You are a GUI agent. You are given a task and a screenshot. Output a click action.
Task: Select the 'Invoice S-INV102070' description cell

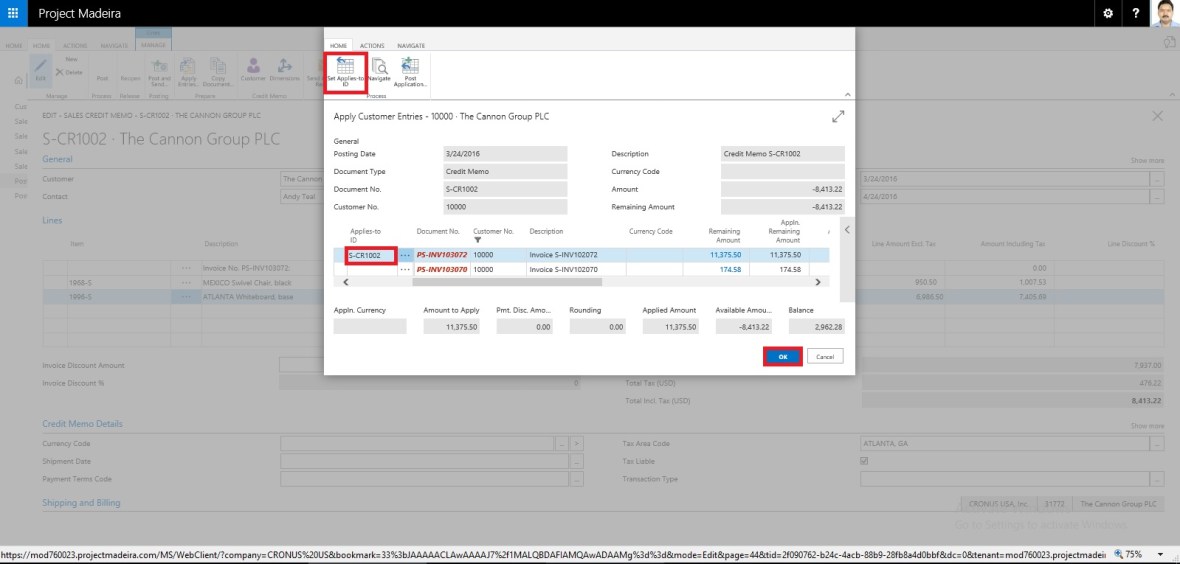(x=576, y=270)
